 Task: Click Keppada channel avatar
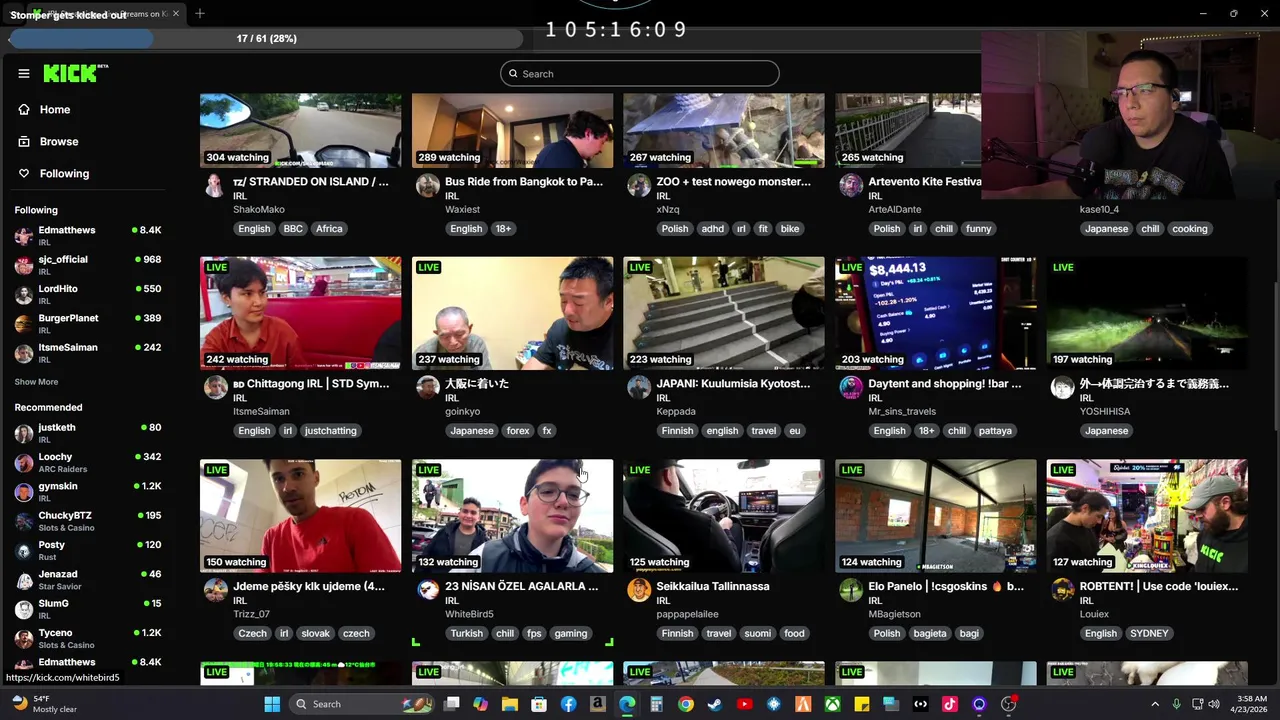tap(639, 387)
